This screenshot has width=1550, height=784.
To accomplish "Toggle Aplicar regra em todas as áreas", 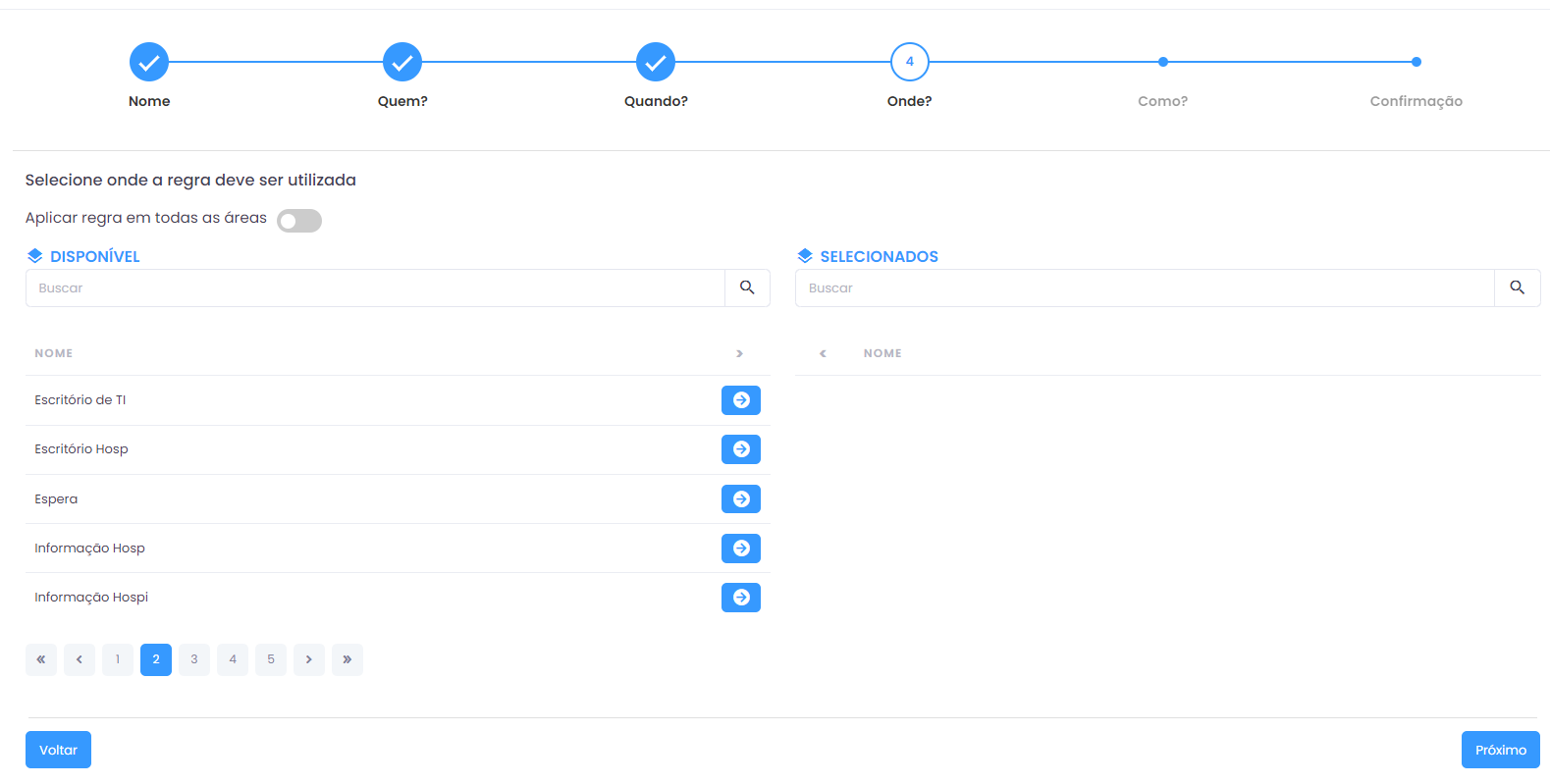I will click(299, 221).
